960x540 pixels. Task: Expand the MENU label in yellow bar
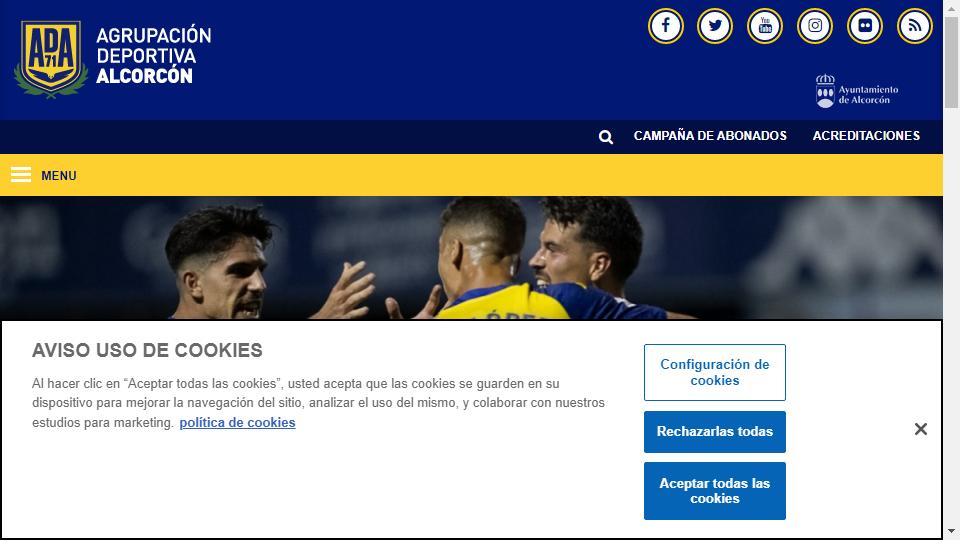point(59,176)
